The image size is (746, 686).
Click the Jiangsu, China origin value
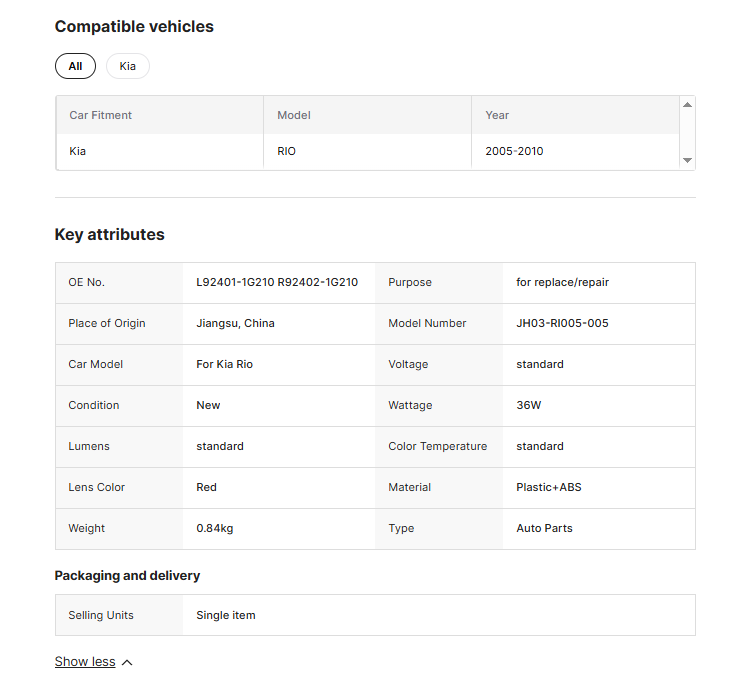235,323
